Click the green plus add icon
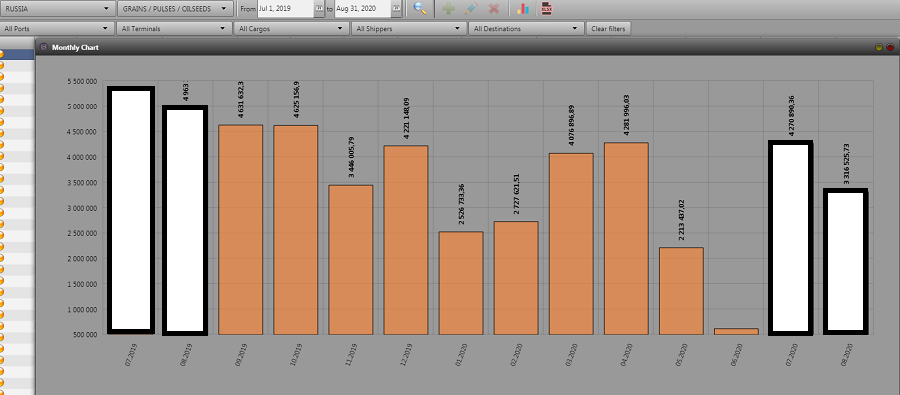This screenshot has width=900, height=395. [449, 9]
